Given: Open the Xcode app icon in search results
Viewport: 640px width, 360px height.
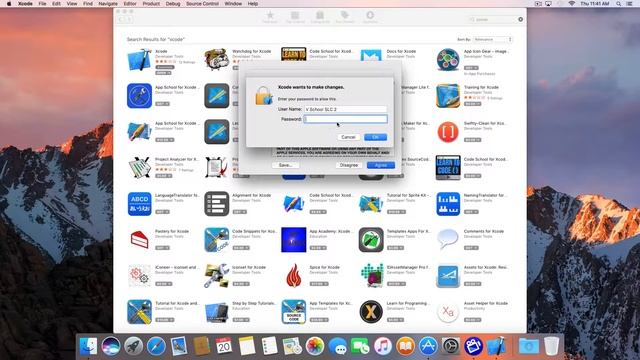Looking at the screenshot, I should 139,60.
